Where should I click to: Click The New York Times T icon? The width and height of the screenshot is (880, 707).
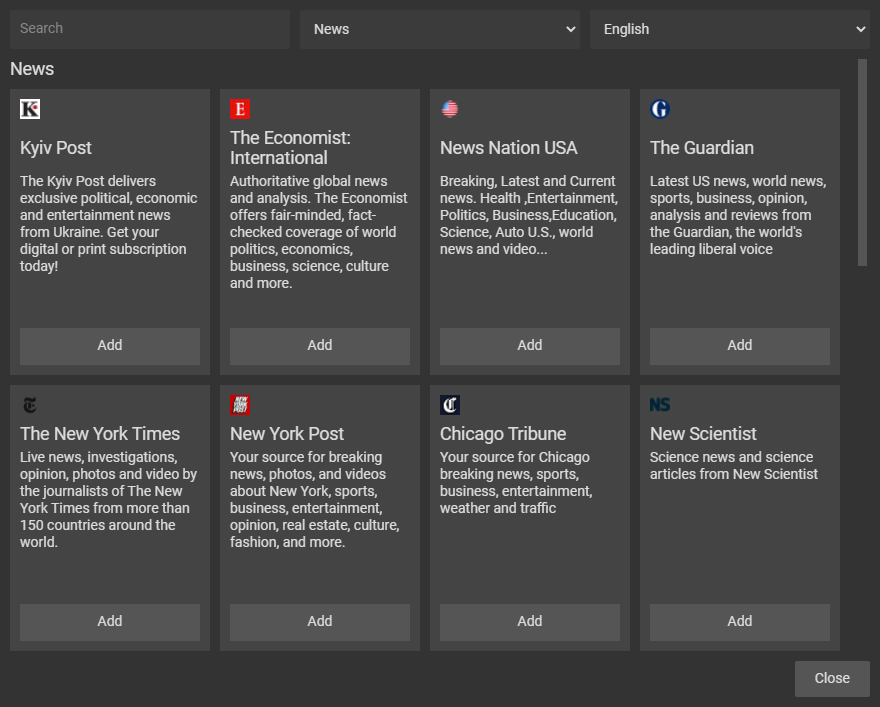click(x=30, y=405)
